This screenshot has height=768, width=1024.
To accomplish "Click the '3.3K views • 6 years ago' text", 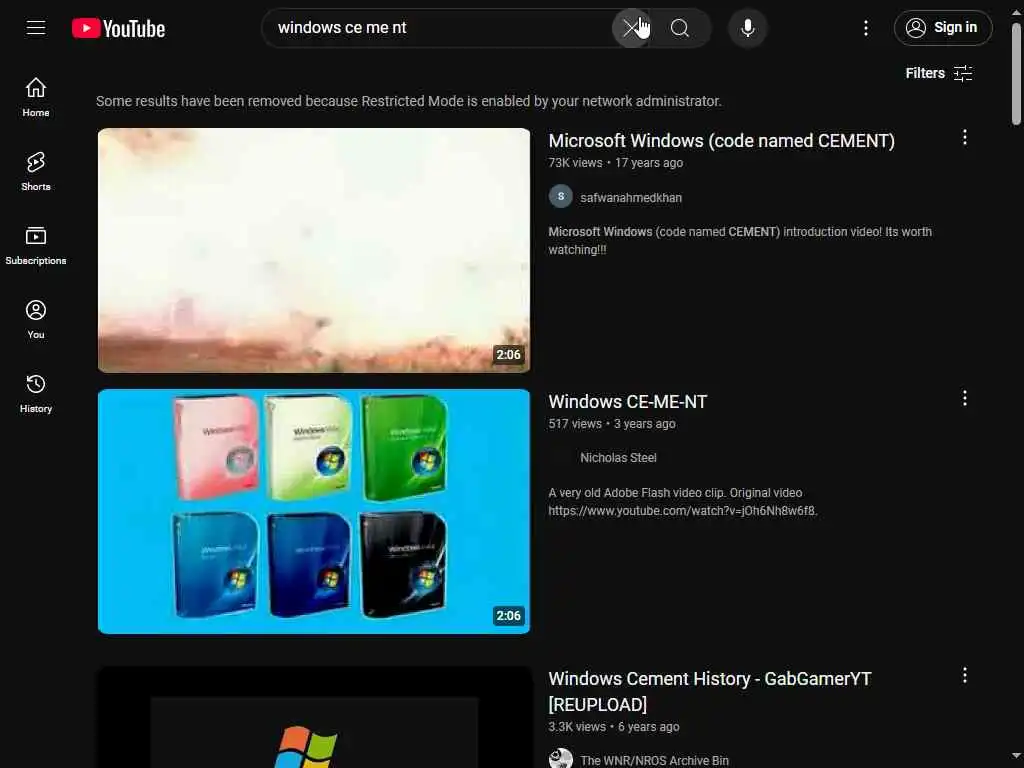I will click(x=614, y=727).
